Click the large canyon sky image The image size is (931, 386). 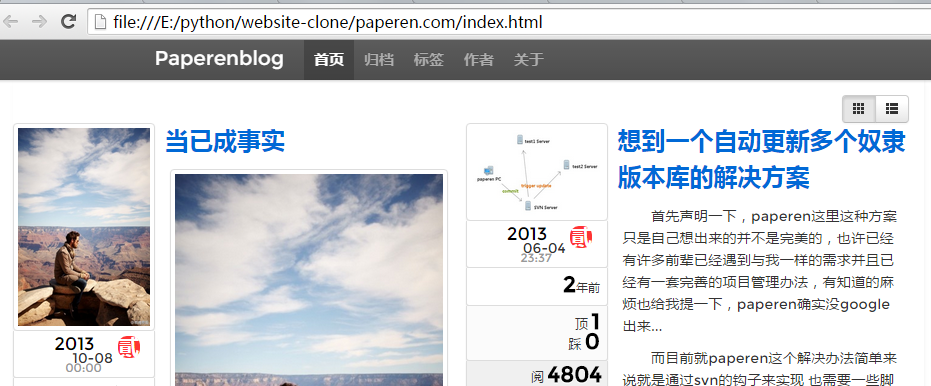click(309, 280)
